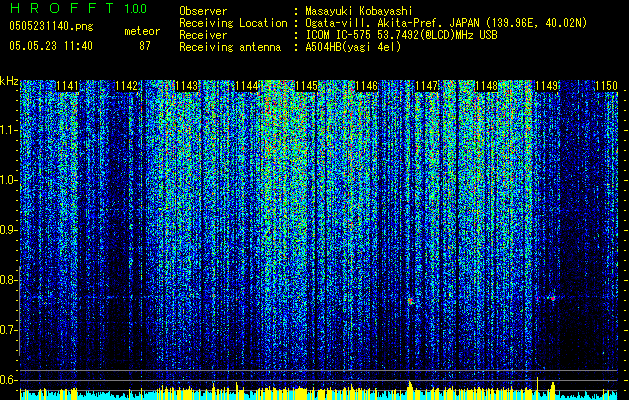Select observer name Masayuki Kobayashi
Screen dimensions: 629x400
pos(358,11)
